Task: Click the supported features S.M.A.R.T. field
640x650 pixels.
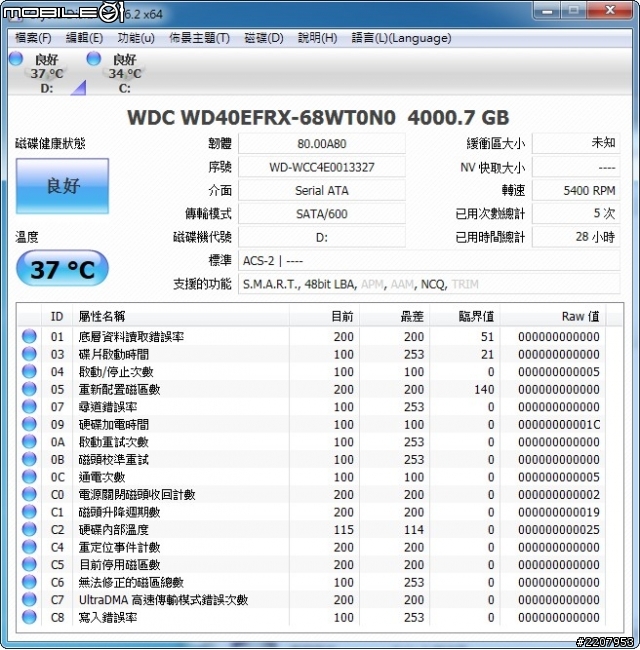Action: pos(429,284)
